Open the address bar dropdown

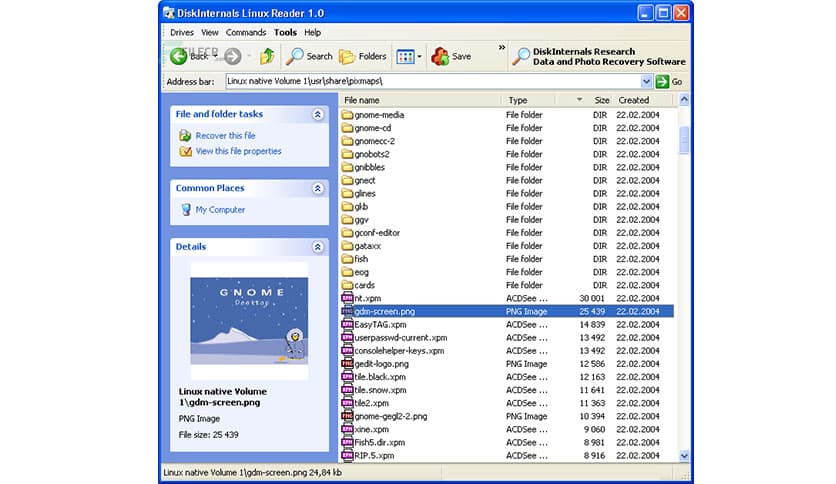tap(646, 82)
